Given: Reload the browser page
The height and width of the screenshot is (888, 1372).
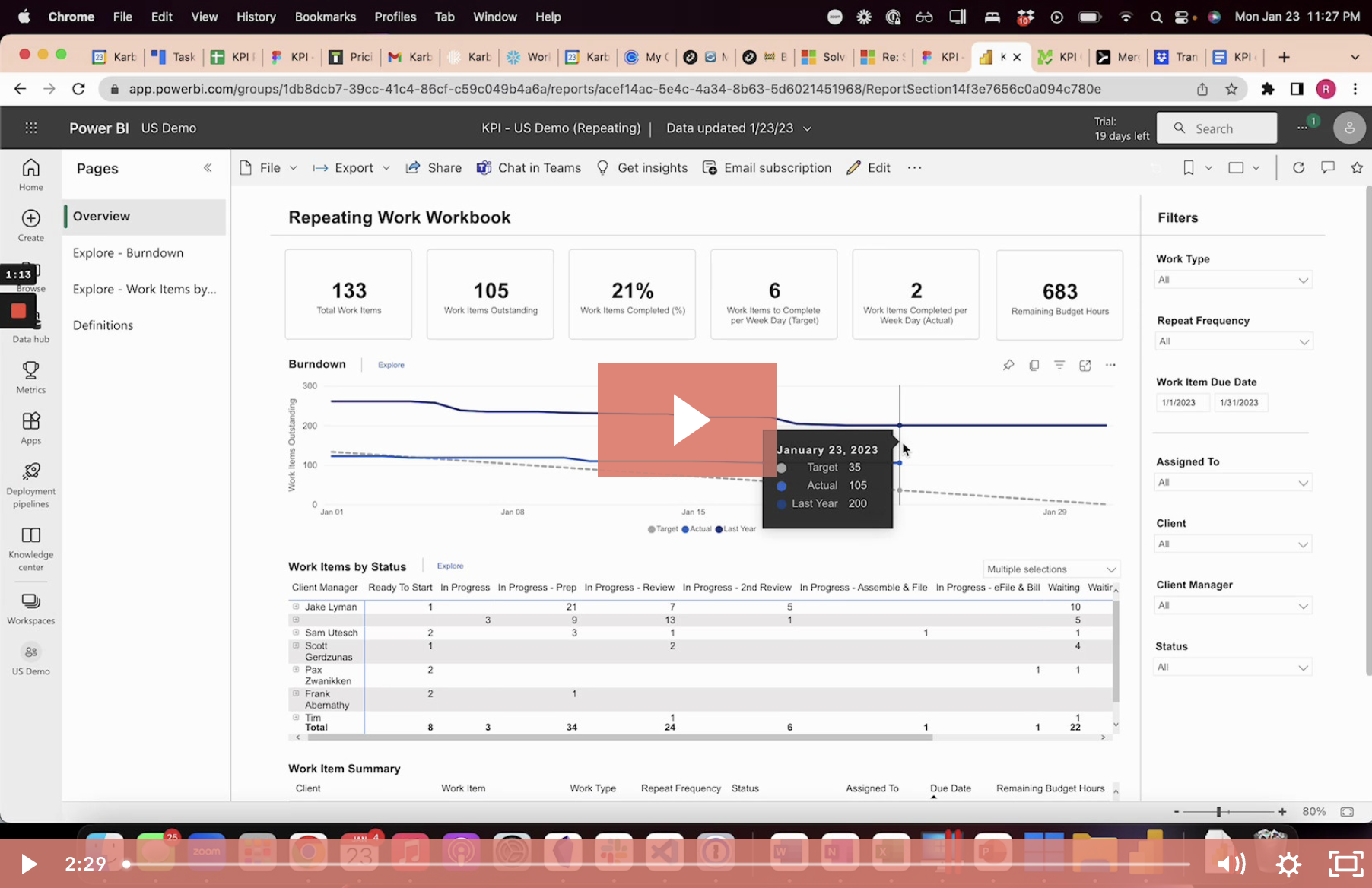Looking at the screenshot, I should point(78,89).
